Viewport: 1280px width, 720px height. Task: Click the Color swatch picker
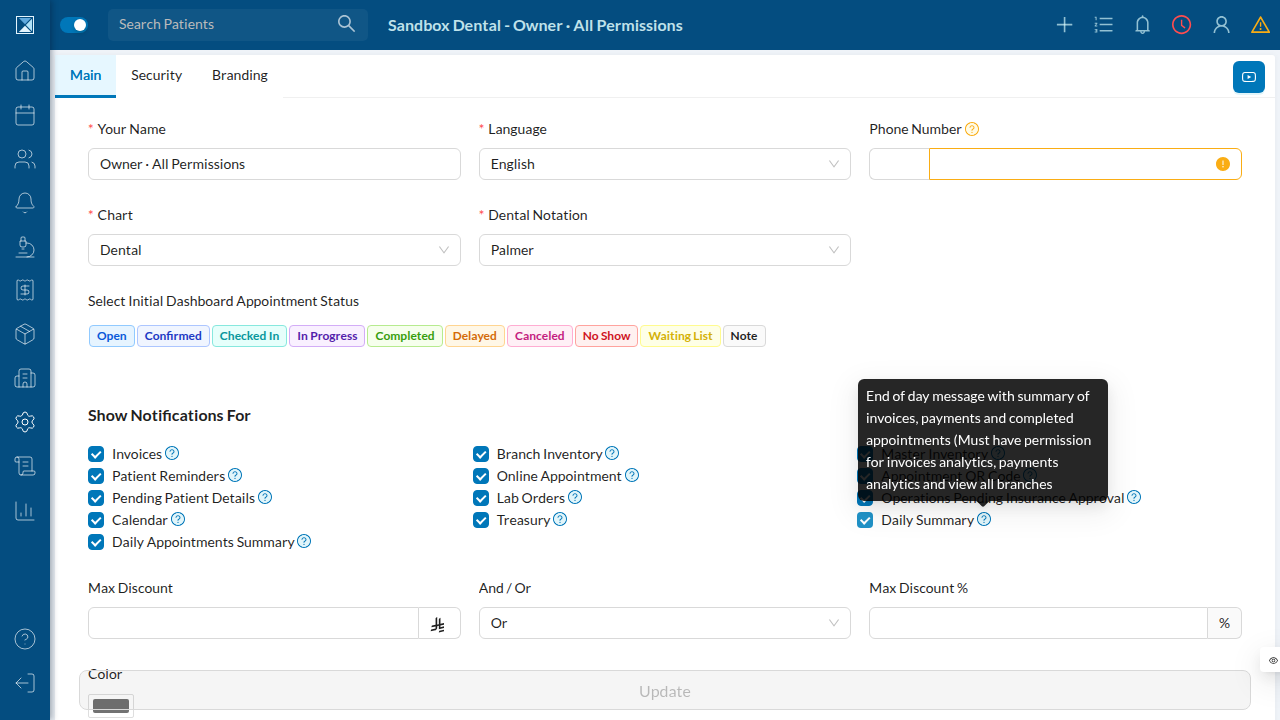pos(111,706)
